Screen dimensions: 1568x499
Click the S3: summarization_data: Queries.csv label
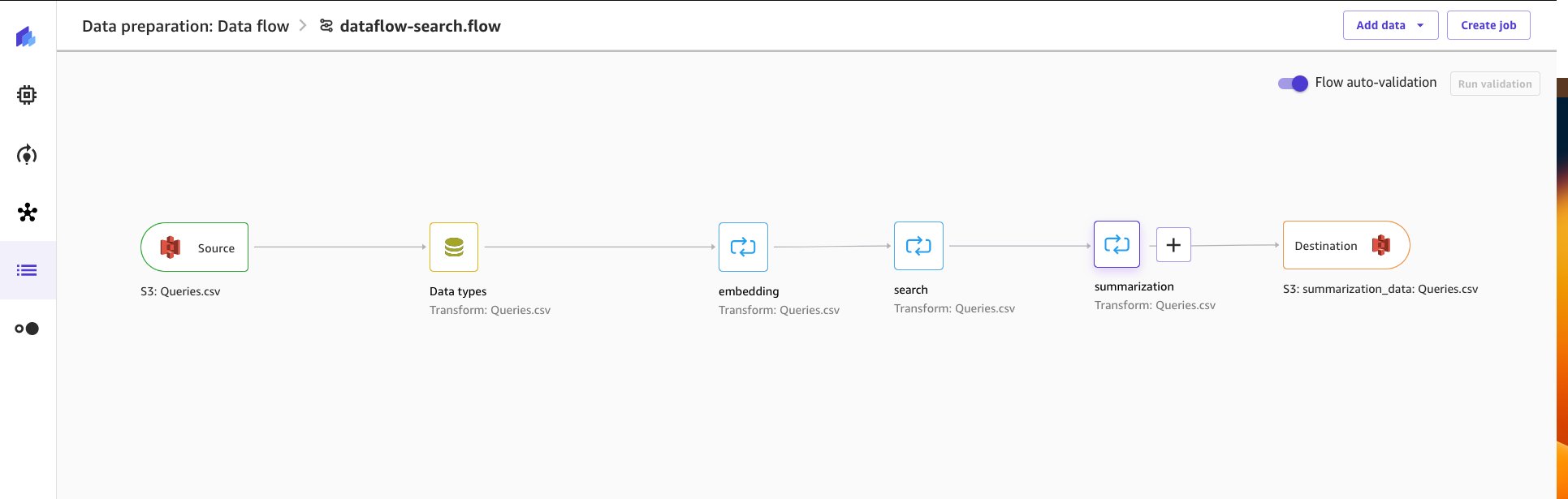(x=1380, y=289)
